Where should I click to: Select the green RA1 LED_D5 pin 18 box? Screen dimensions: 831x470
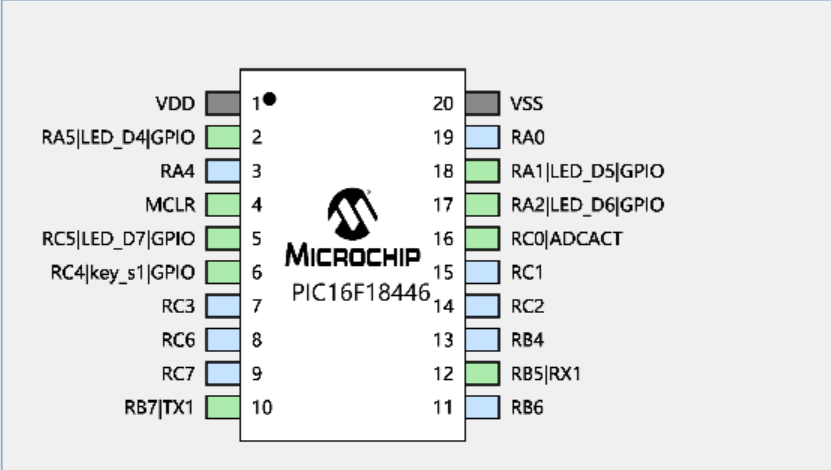483,171
